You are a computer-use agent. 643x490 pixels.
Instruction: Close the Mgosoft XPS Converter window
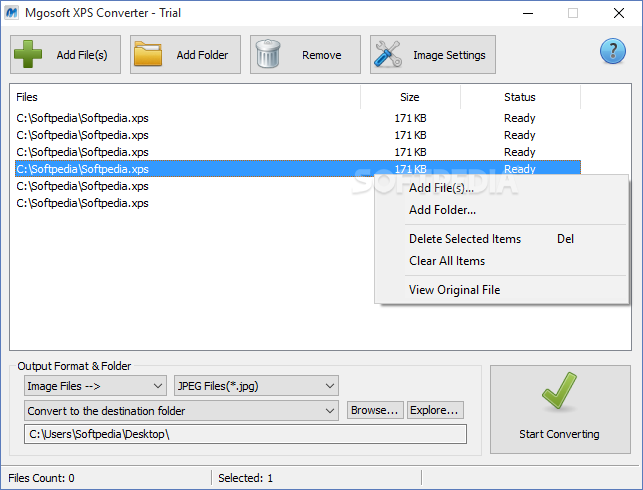click(619, 13)
